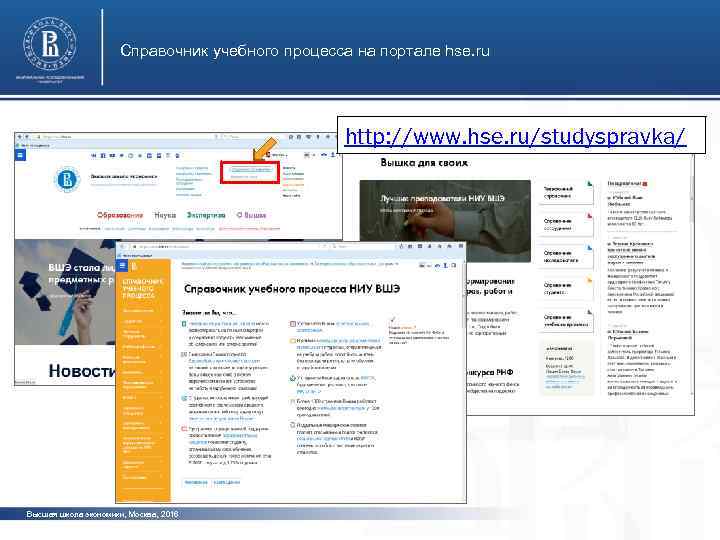
Task: Click the browser back arrow in the hse.ru homepage window
Action: 20,137
